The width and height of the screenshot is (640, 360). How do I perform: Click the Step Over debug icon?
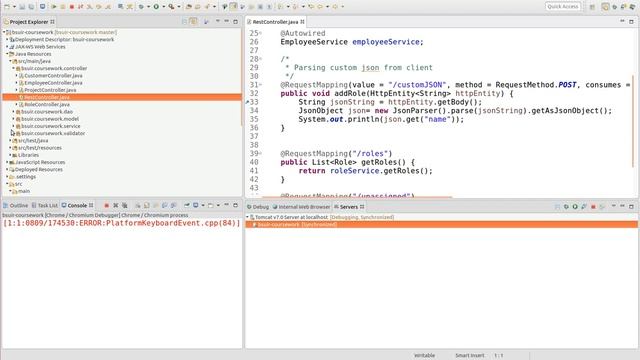click(x=98, y=7)
